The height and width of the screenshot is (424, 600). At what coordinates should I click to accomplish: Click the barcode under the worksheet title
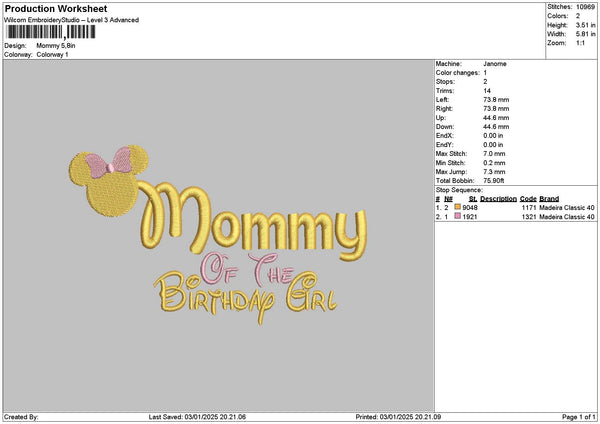51,32
